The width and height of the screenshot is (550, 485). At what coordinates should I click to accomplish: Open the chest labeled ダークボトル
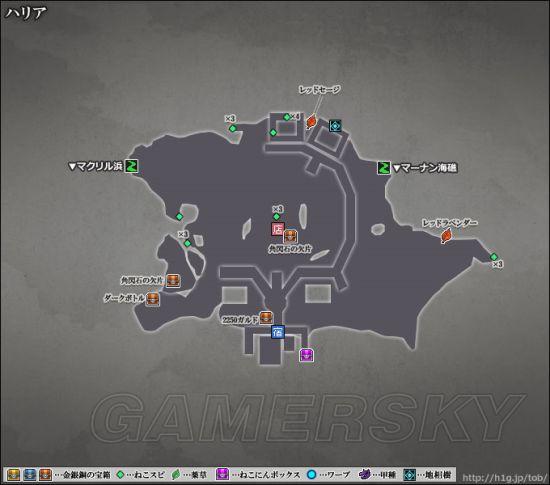(153, 299)
